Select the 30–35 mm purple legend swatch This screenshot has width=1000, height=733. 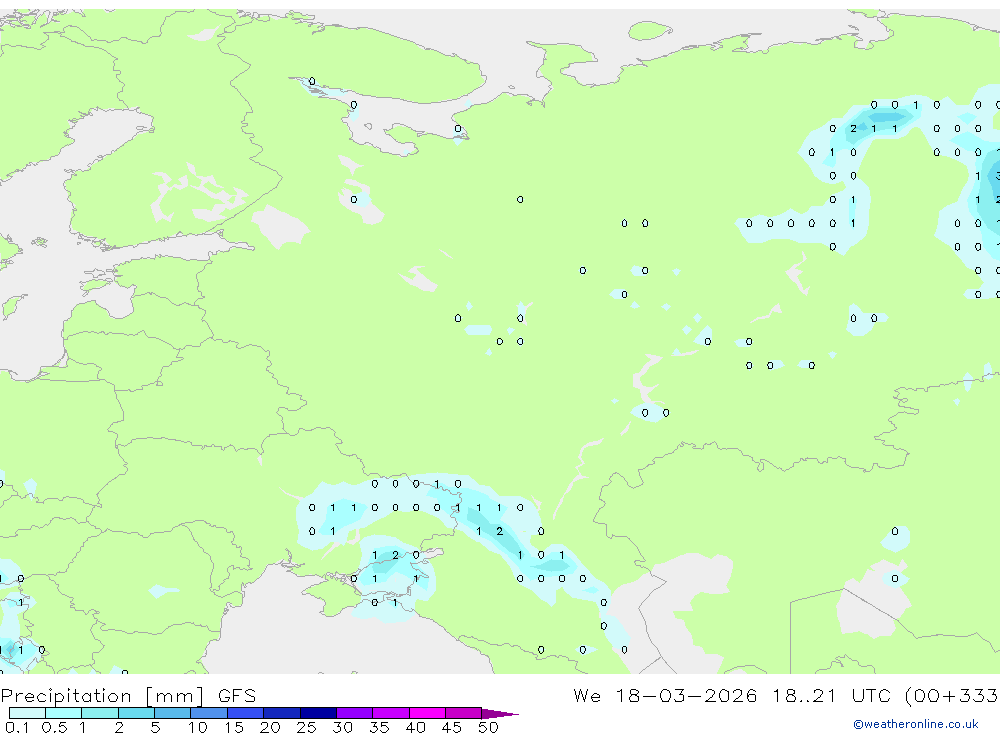tap(355, 713)
